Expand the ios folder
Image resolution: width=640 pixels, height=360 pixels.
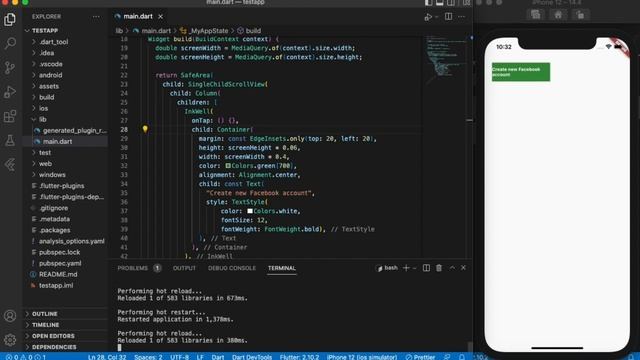pos(44,108)
